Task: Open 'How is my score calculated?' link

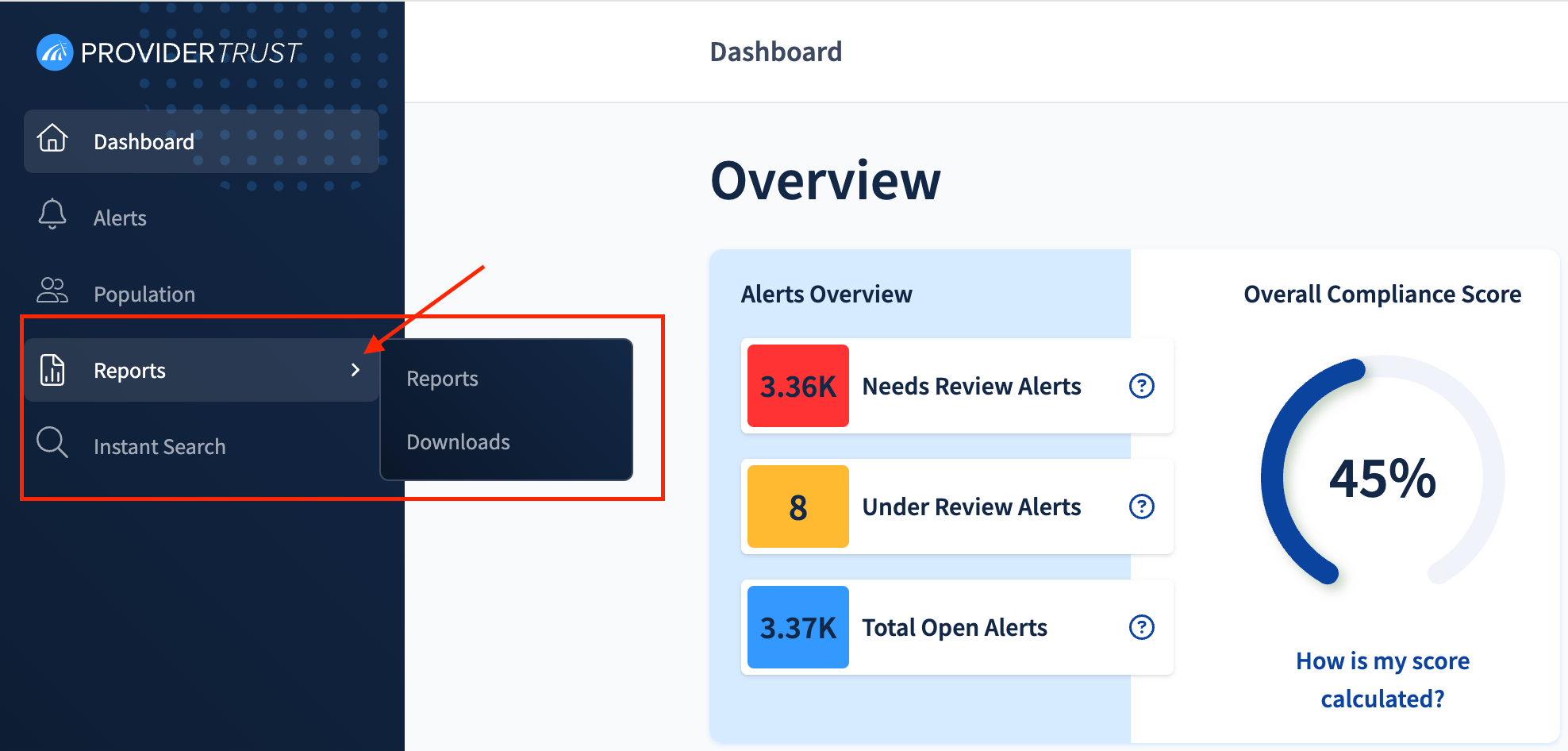Action: pyautogui.click(x=1382, y=680)
